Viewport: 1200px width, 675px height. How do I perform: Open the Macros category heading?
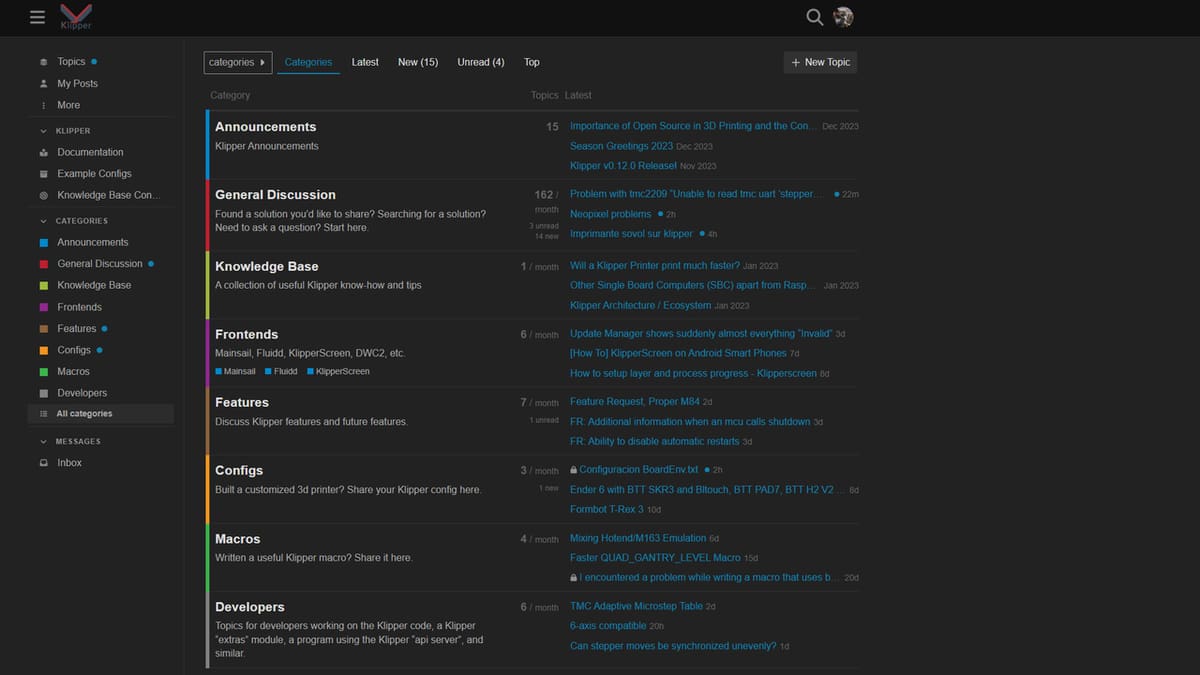click(x=238, y=539)
